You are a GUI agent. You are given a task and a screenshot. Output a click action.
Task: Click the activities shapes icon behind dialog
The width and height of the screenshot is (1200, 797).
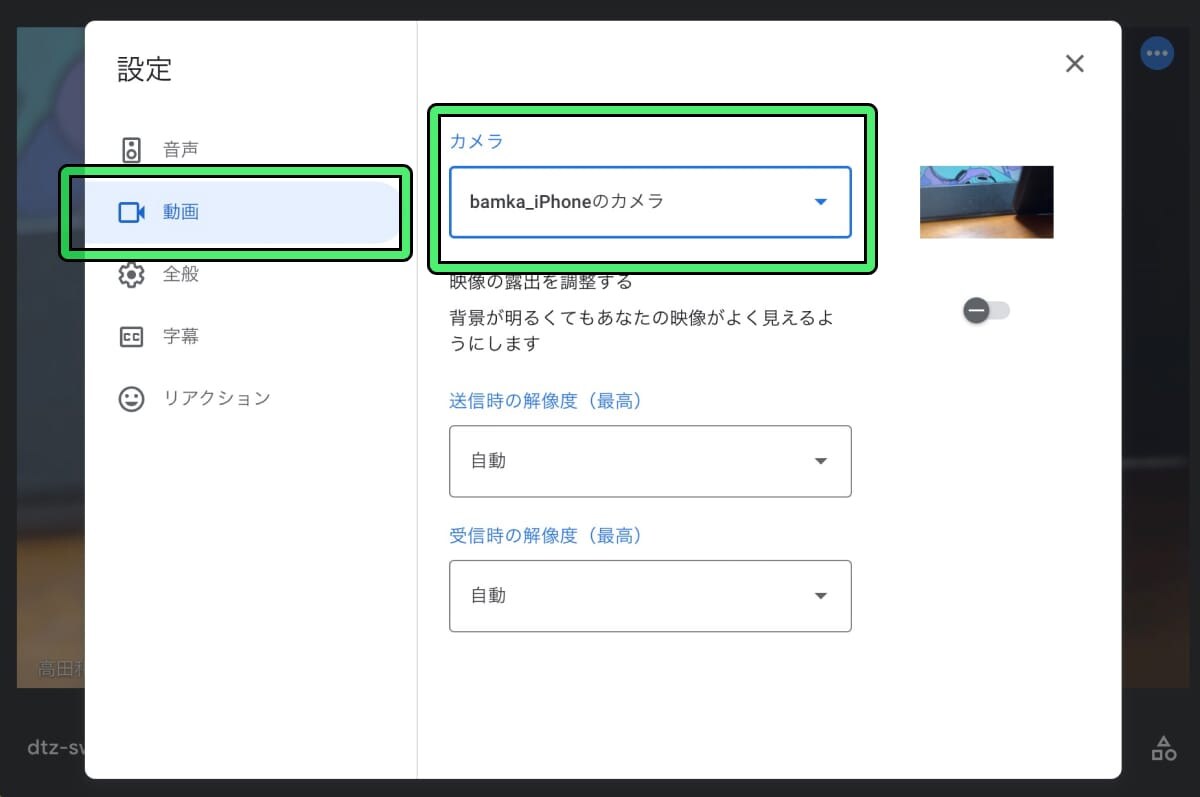(1164, 748)
